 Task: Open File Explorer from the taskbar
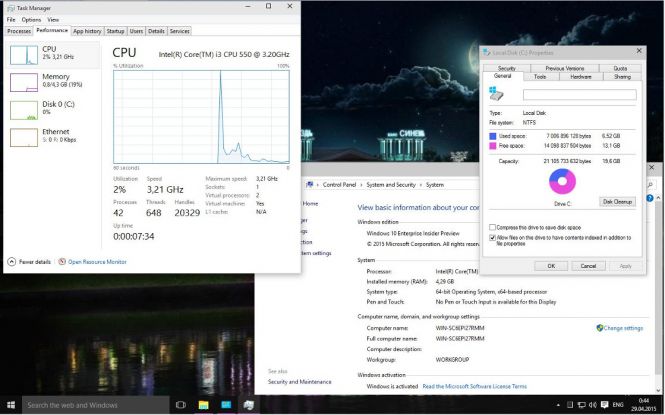[204, 405]
